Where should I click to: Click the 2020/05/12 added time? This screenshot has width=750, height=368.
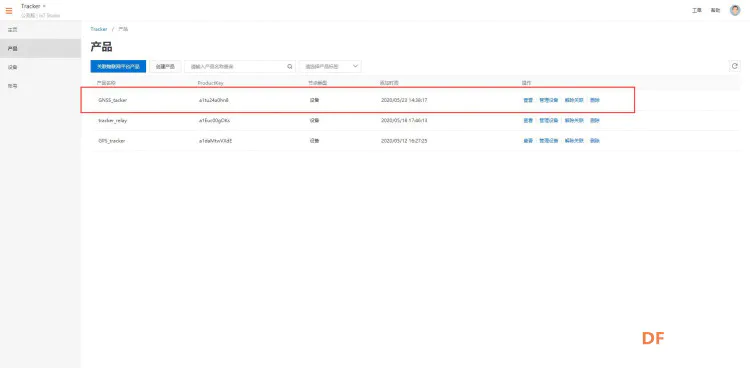coord(404,141)
